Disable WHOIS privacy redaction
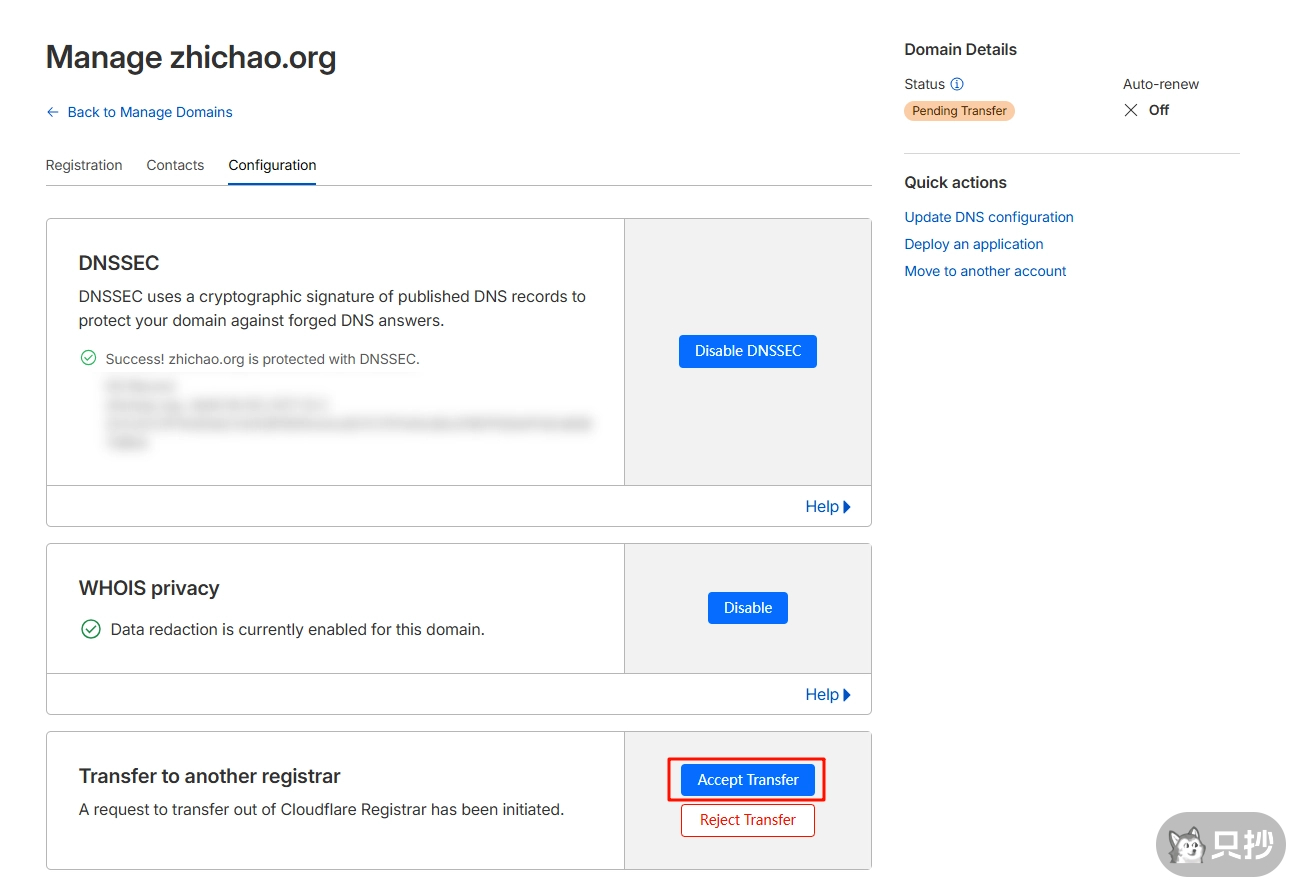 (747, 608)
